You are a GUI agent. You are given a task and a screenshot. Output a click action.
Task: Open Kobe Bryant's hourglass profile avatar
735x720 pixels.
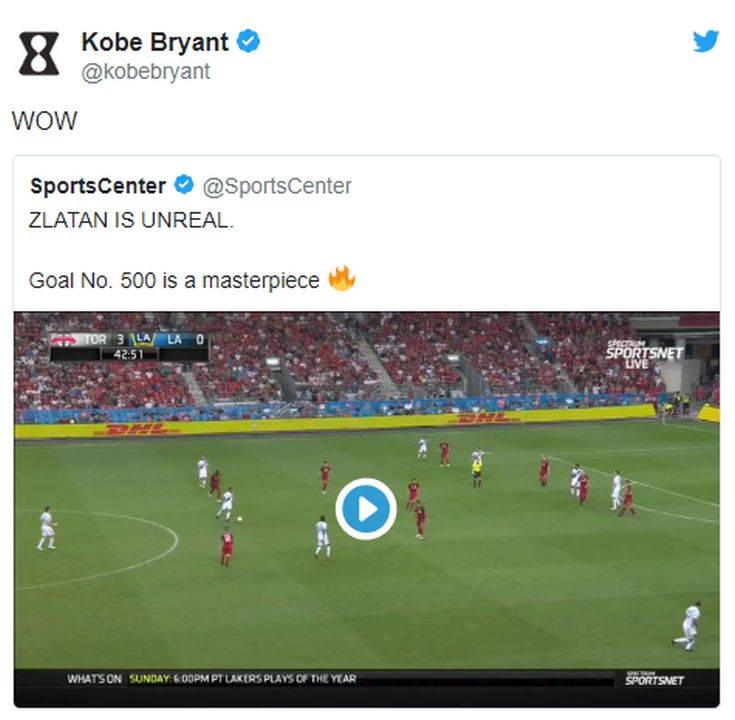tap(39, 53)
